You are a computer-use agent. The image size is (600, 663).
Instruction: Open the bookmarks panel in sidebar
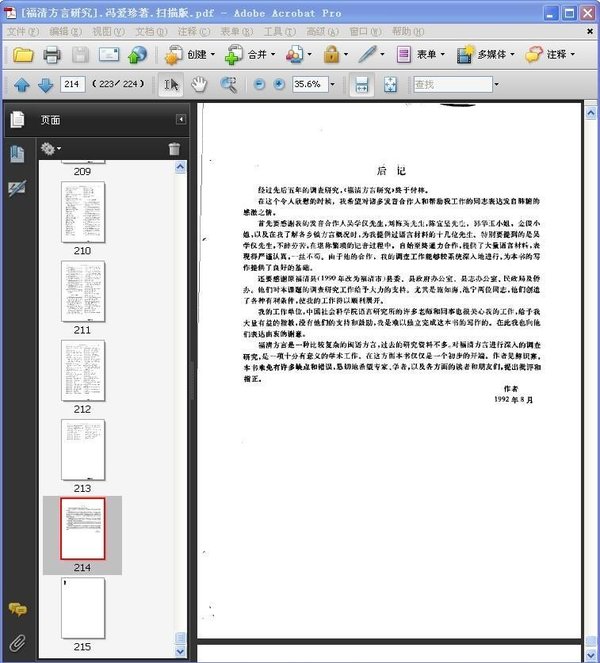pos(17,154)
